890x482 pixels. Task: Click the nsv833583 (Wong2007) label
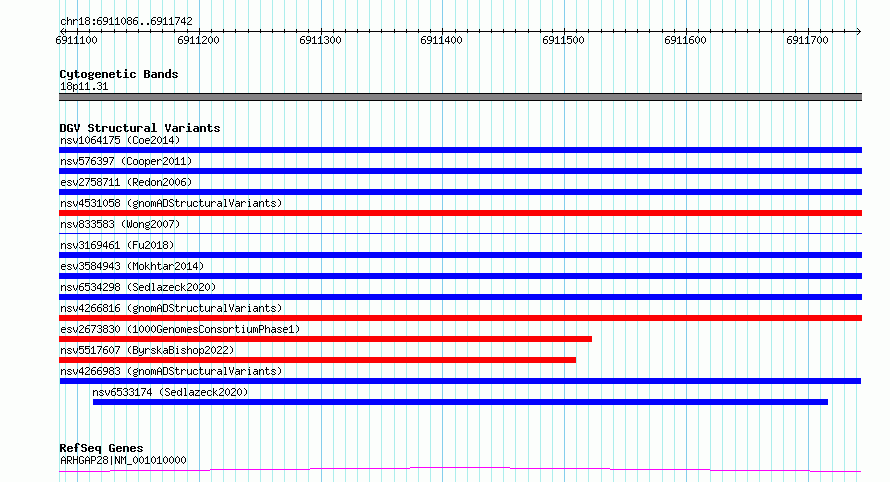pyautogui.click(x=120, y=224)
